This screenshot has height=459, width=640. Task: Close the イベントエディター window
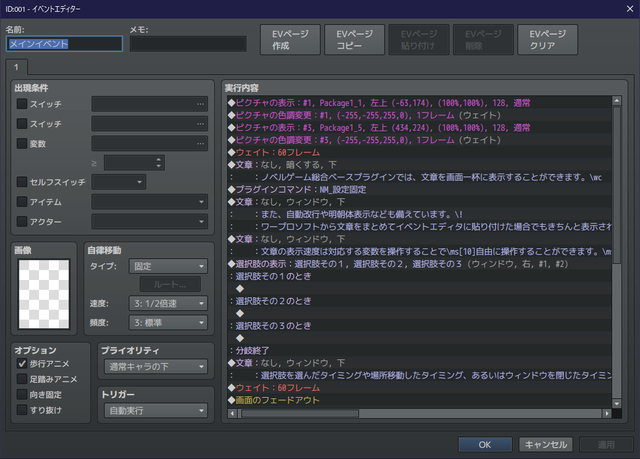coord(630,9)
